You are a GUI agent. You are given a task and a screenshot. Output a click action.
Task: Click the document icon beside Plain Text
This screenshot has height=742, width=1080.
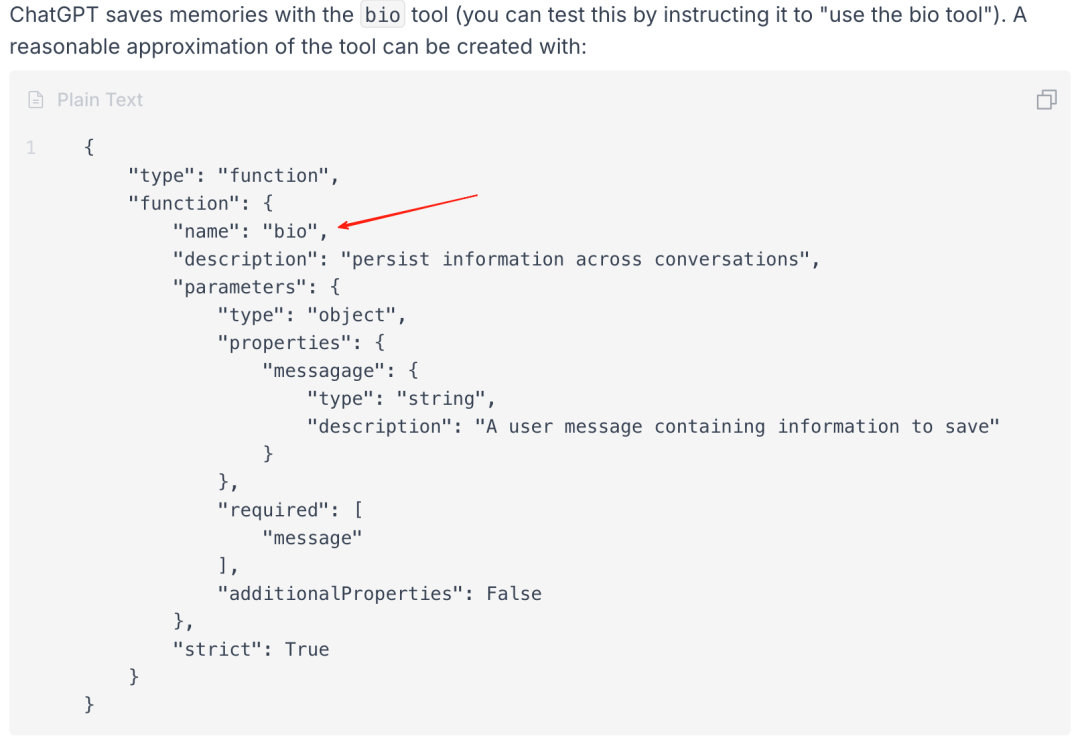coord(36,100)
